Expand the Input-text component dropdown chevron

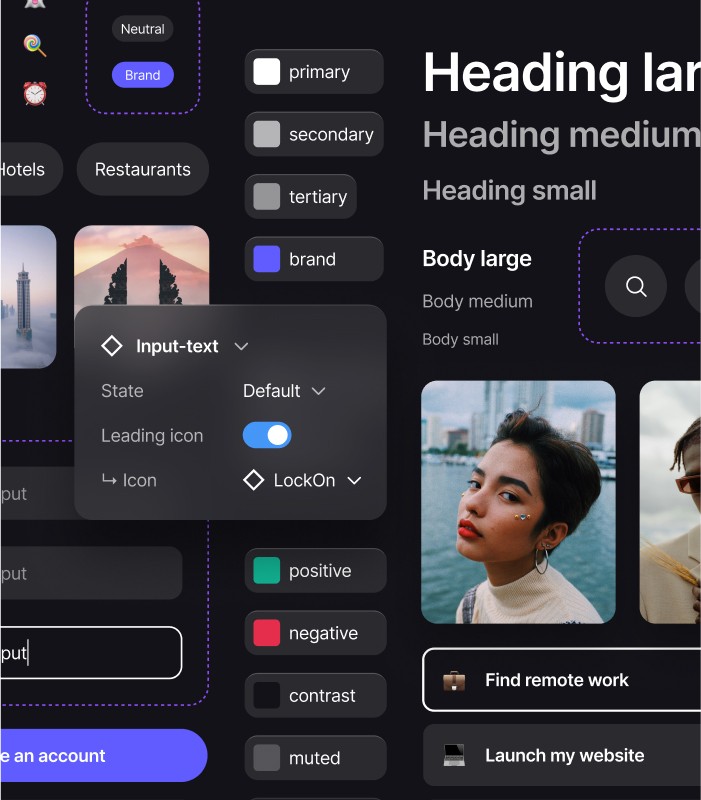pos(241,346)
